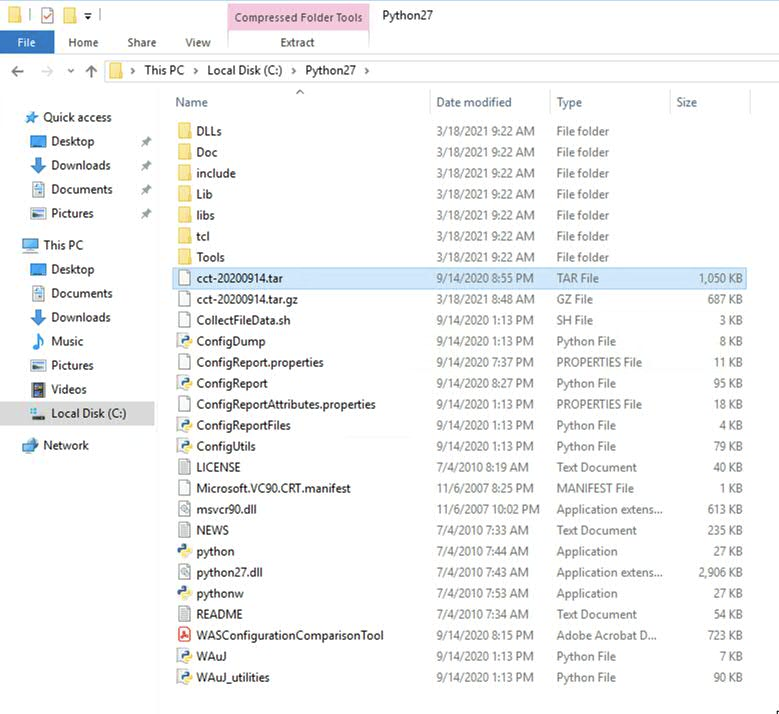Click the cct-20200914.tar file icon
This screenshot has height=714, width=779.
(184, 278)
